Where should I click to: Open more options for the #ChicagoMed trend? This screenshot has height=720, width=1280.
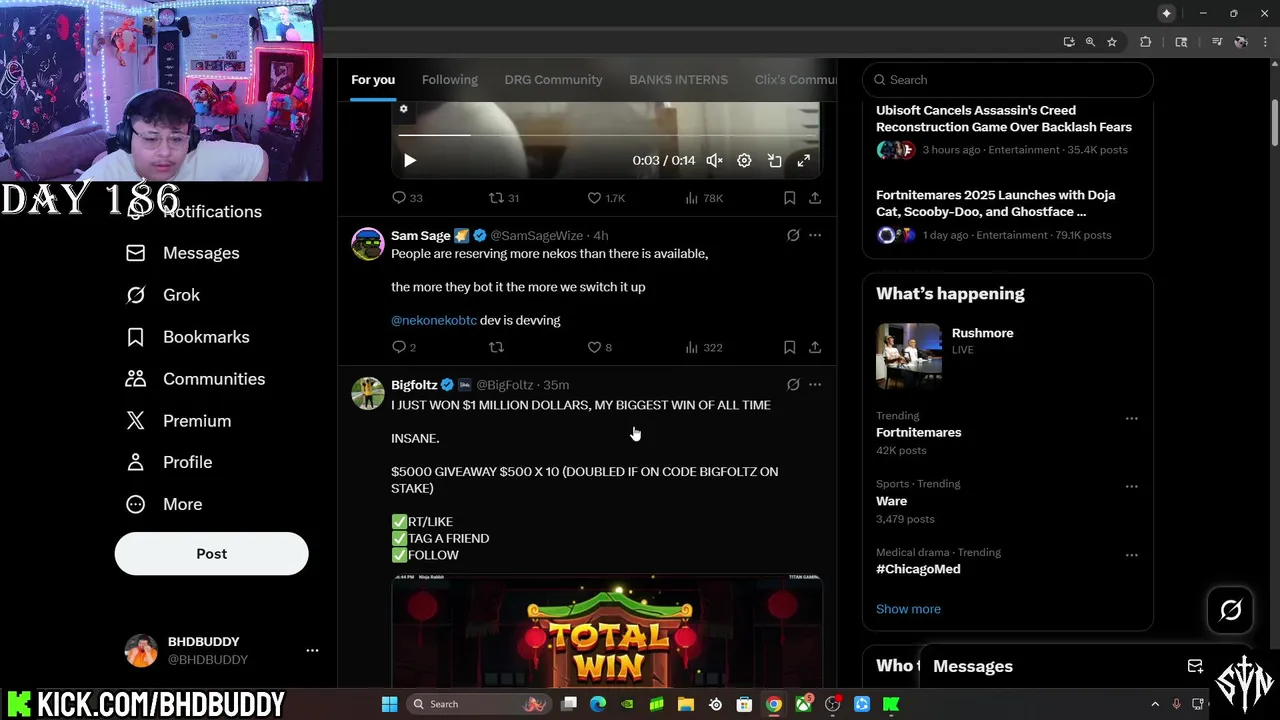[x=1131, y=555]
